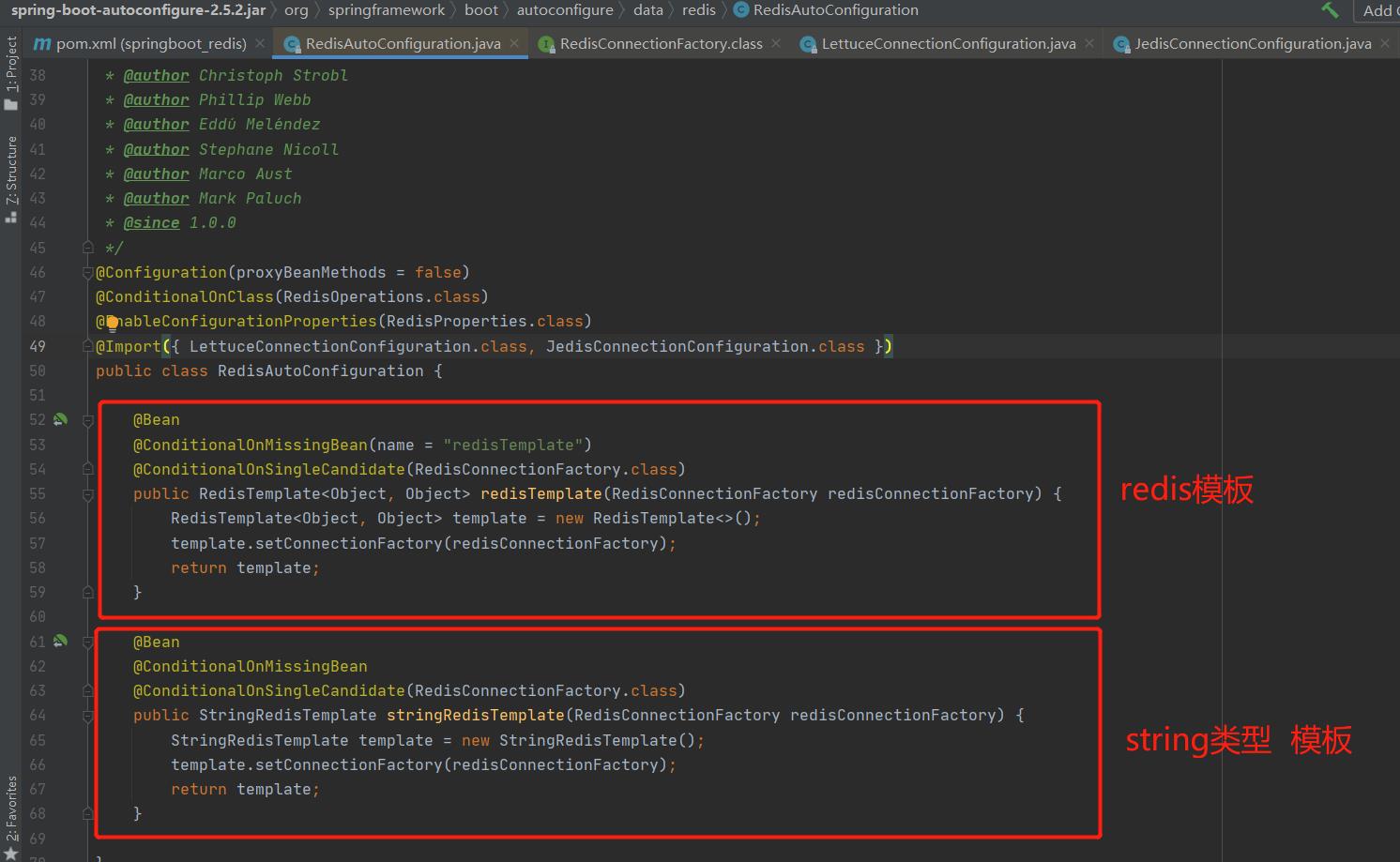Click the @Configuration annotation on line 46
This screenshot has width=1400, height=862.
[x=161, y=272]
